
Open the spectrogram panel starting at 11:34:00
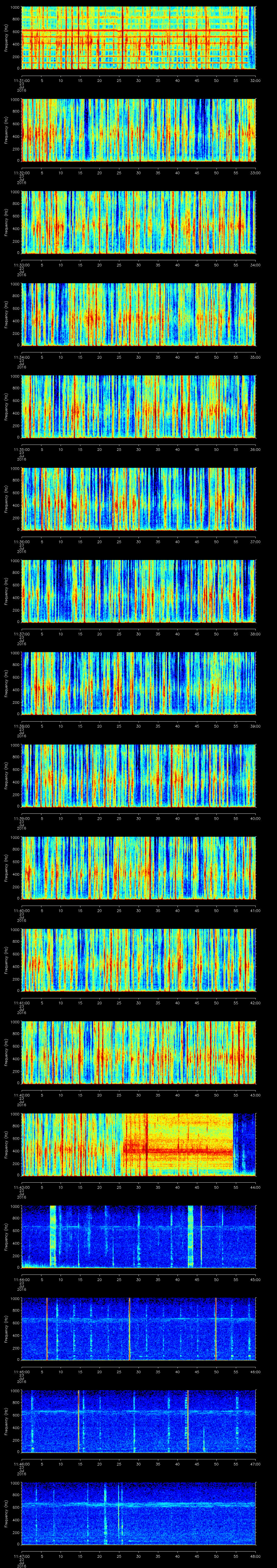(x=139, y=315)
